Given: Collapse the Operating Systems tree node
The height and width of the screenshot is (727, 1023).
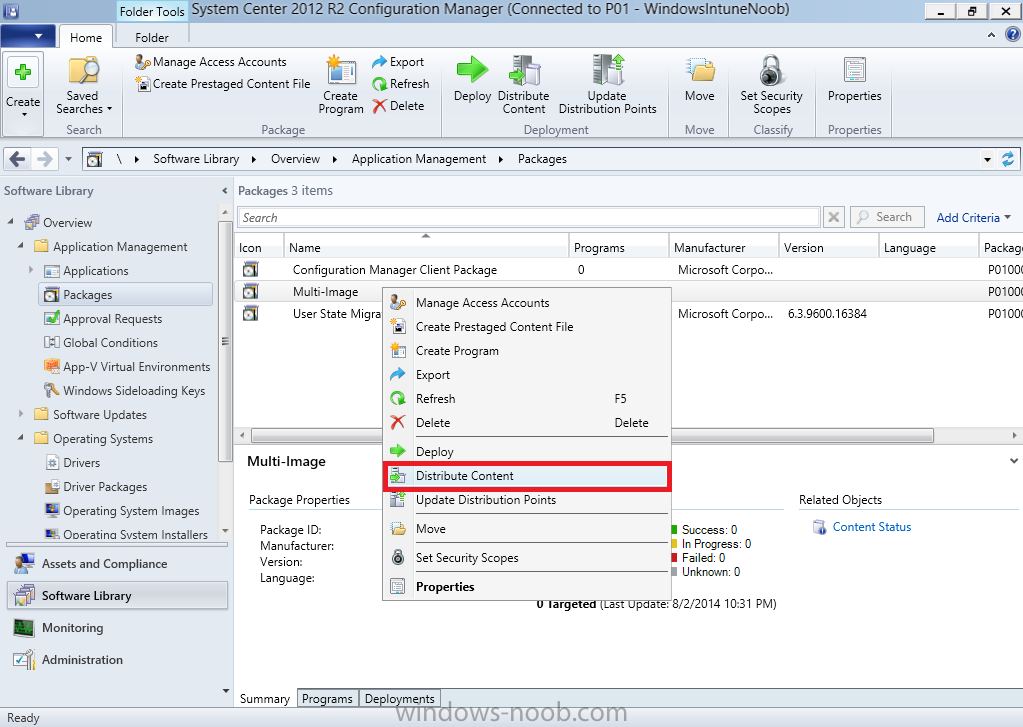Looking at the screenshot, I should (20, 438).
